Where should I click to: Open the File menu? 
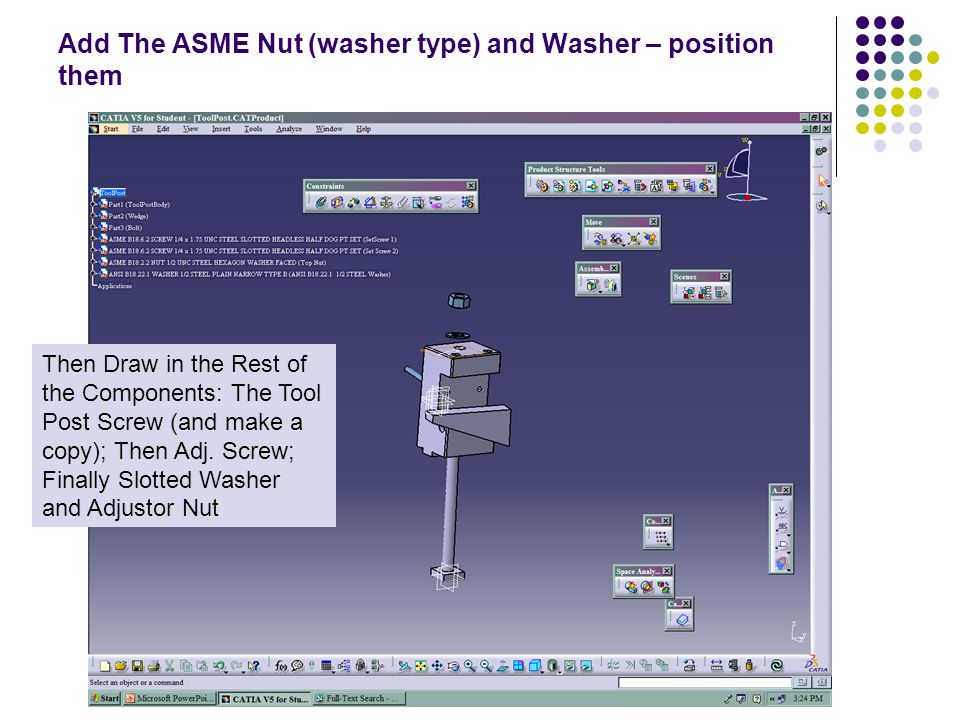pyautogui.click(x=138, y=129)
